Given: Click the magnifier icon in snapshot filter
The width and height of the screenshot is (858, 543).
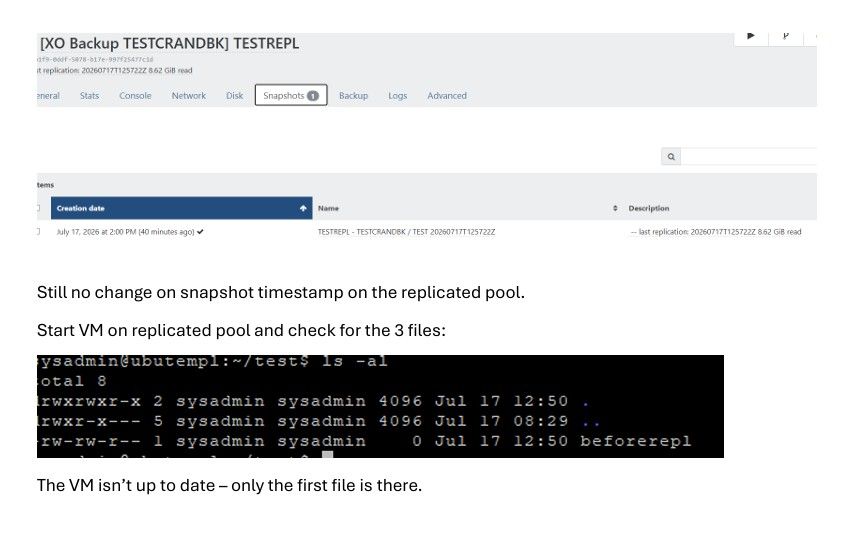Looking at the screenshot, I should point(671,157).
